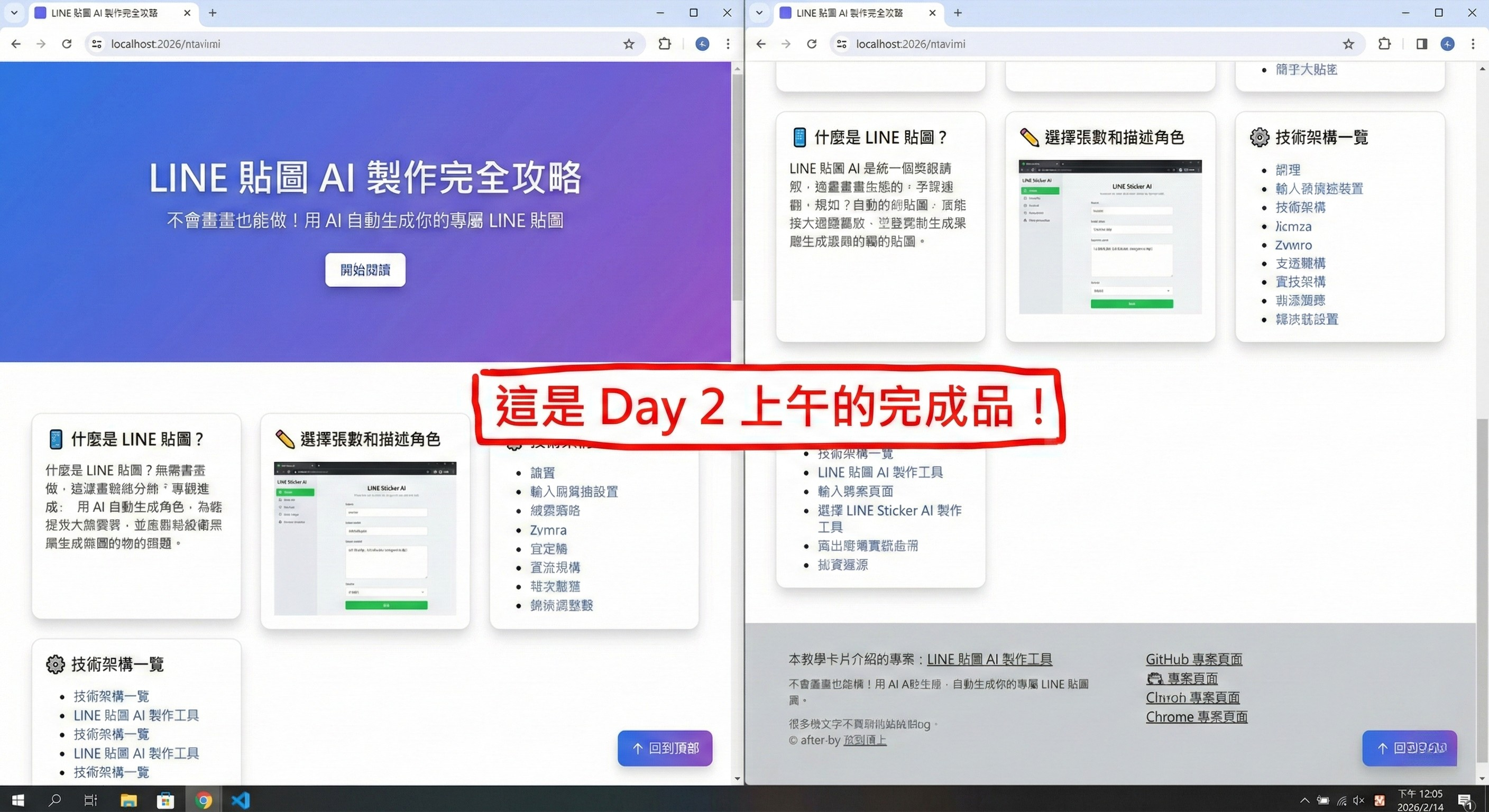Image resolution: width=1489 pixels, height=812 pixels.
Task: Click the 開始閱讀 button
Action: 365,270
